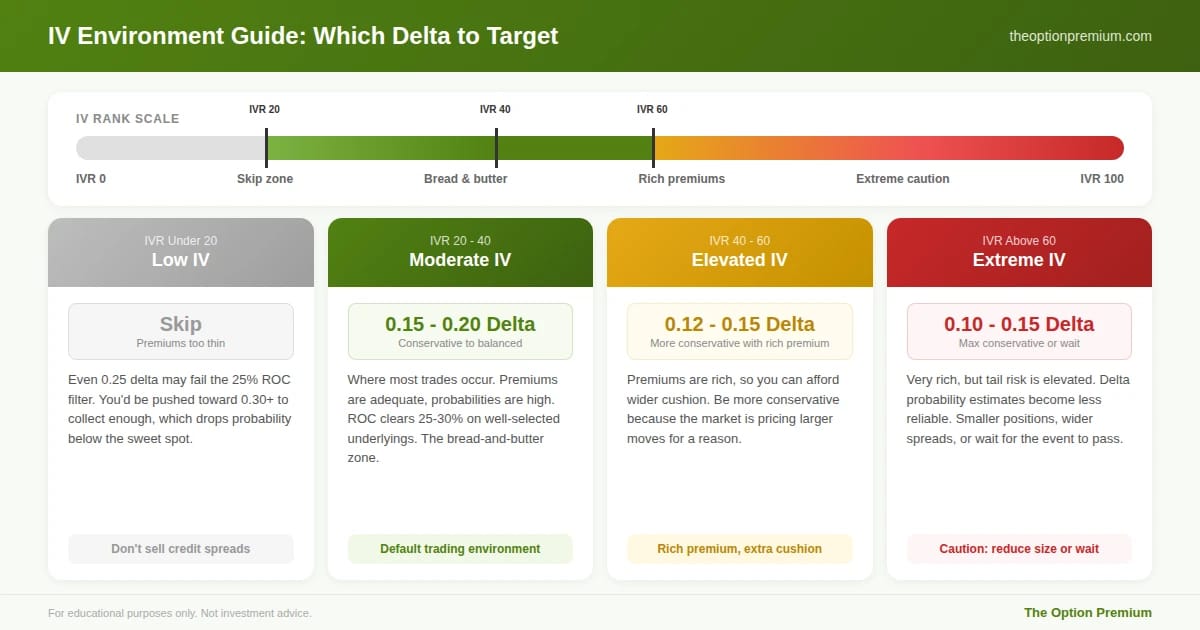Click Caution: reduce size or wait badge
This screenshot has height=630, width=1200.
[x=1019, y=549]
